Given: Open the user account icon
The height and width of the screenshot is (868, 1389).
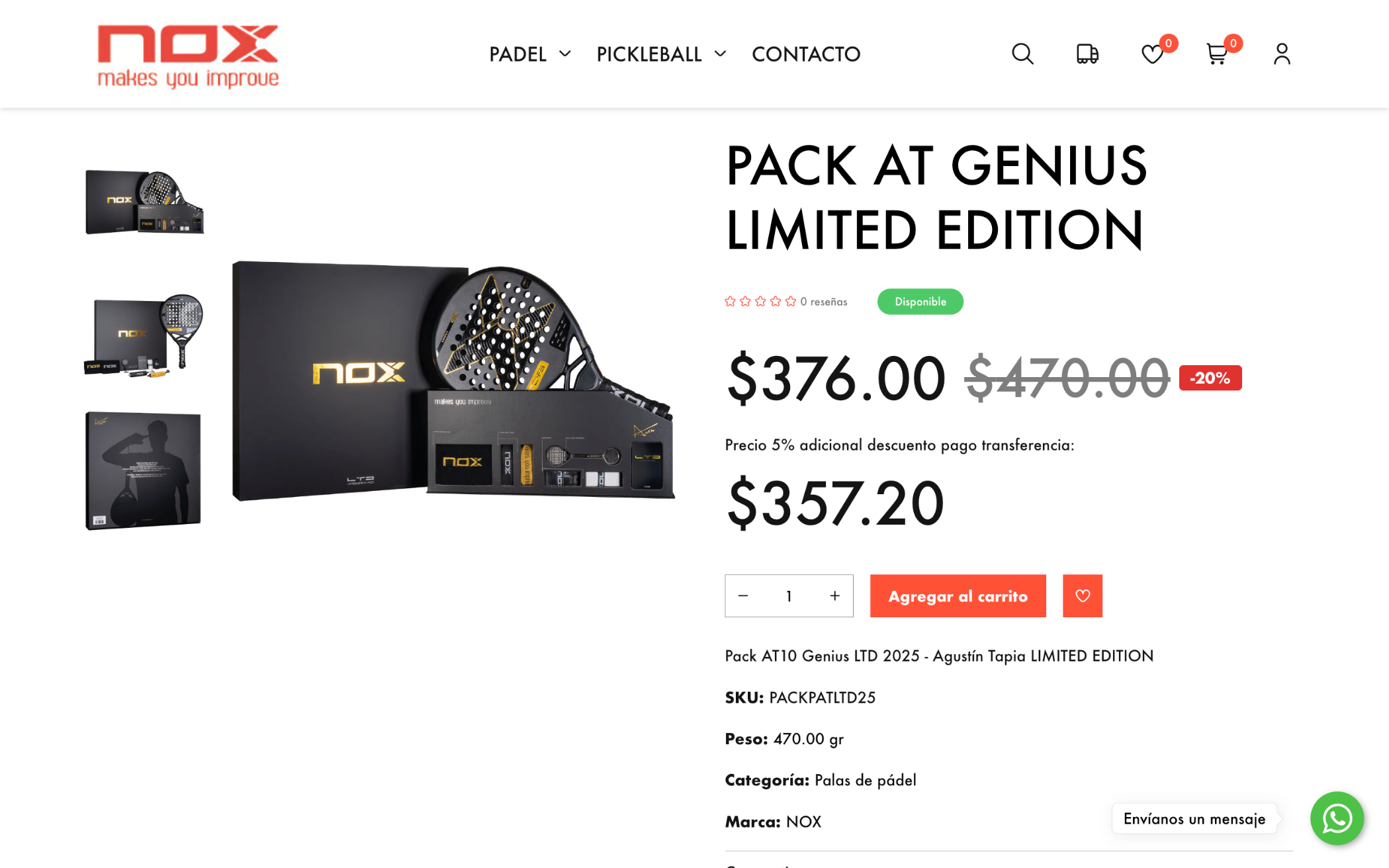Looking at the screenshot, I should tap(1282, 54).
